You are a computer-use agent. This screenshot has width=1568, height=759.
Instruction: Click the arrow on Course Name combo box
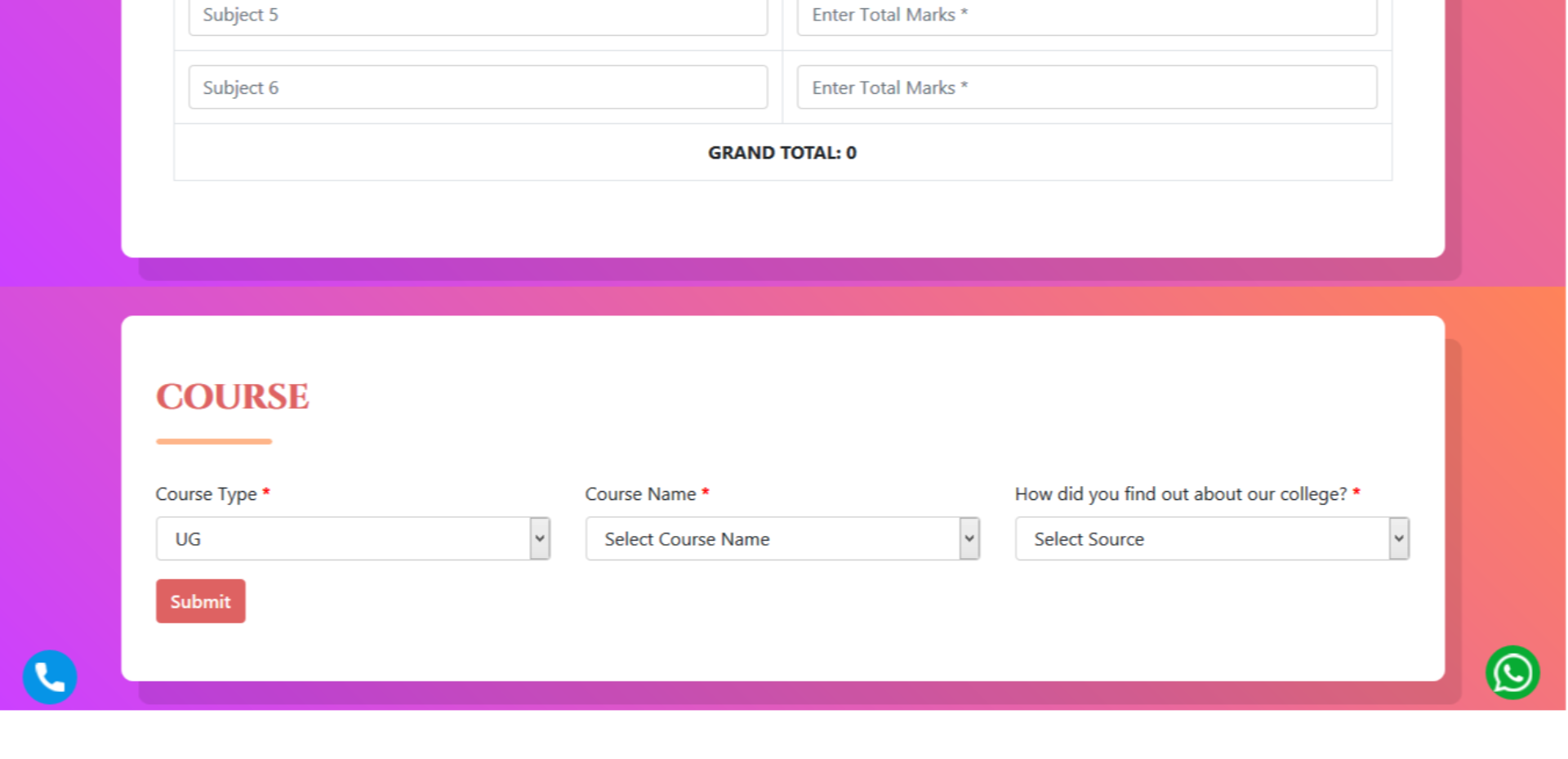[x=969, y=538]
